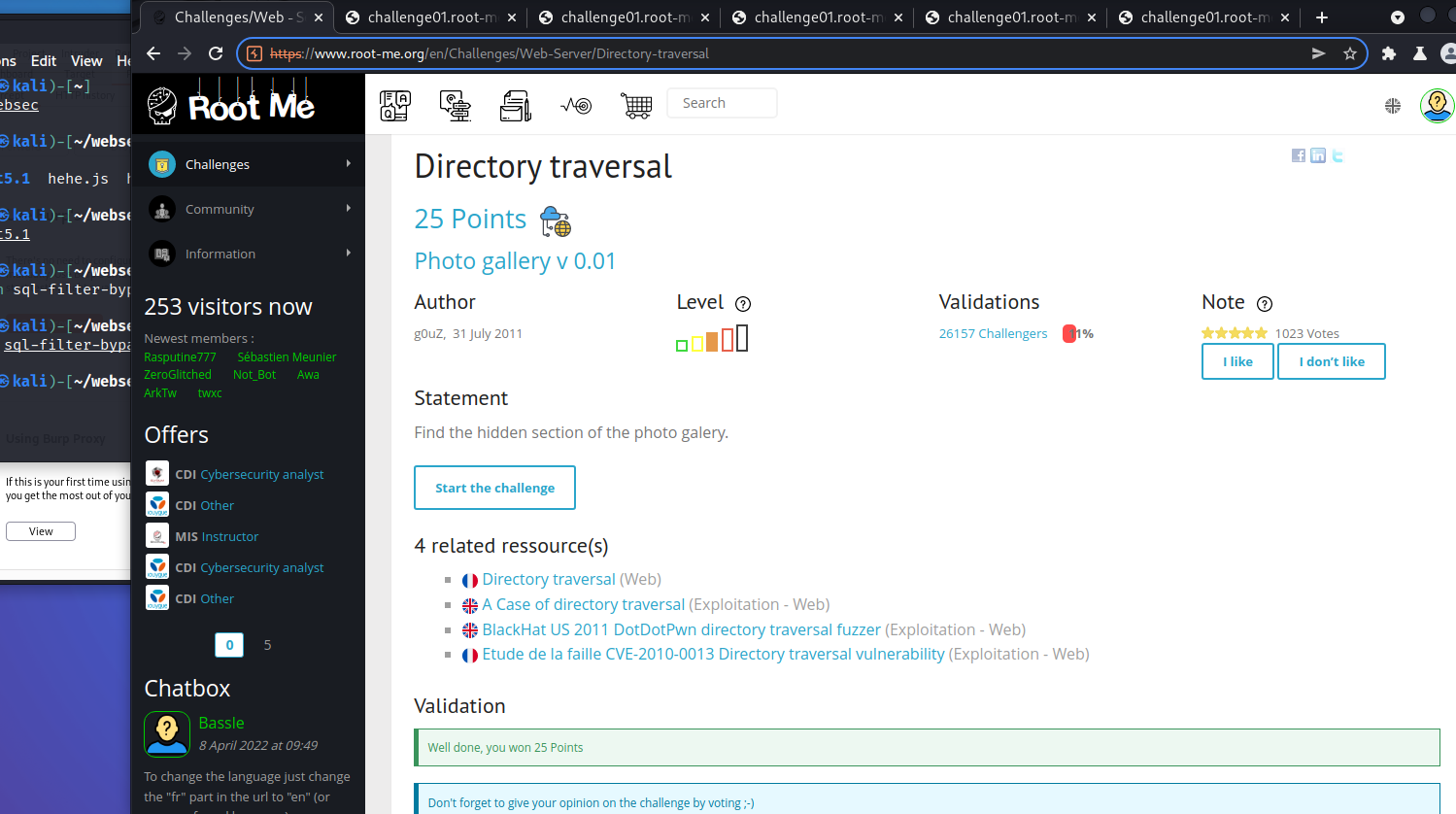Viewport: 1456px width, 814px height.
Task: Click the red 1% validation indicator
Action: pyautogui.click(x=1069, y=334)
